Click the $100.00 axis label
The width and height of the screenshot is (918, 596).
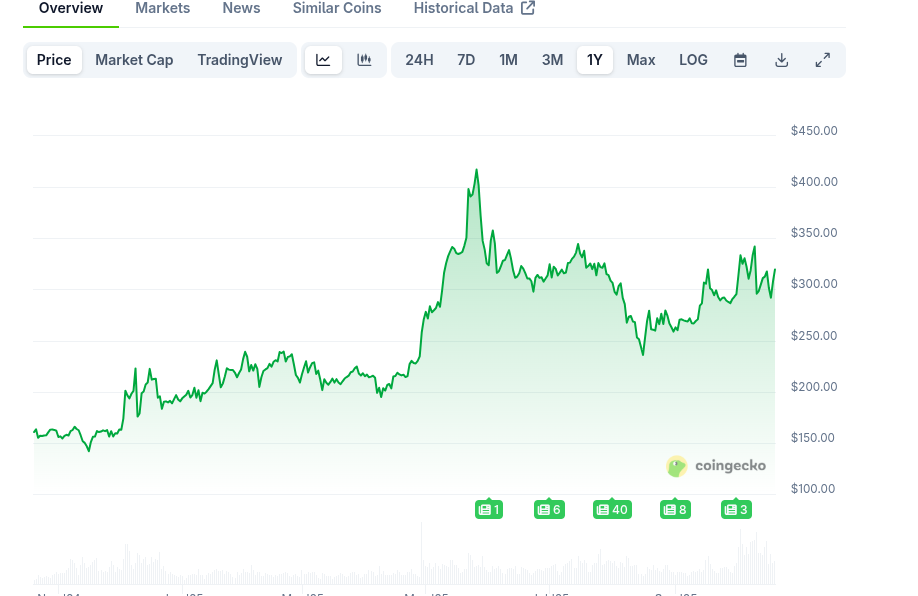(x=813, y=489)
